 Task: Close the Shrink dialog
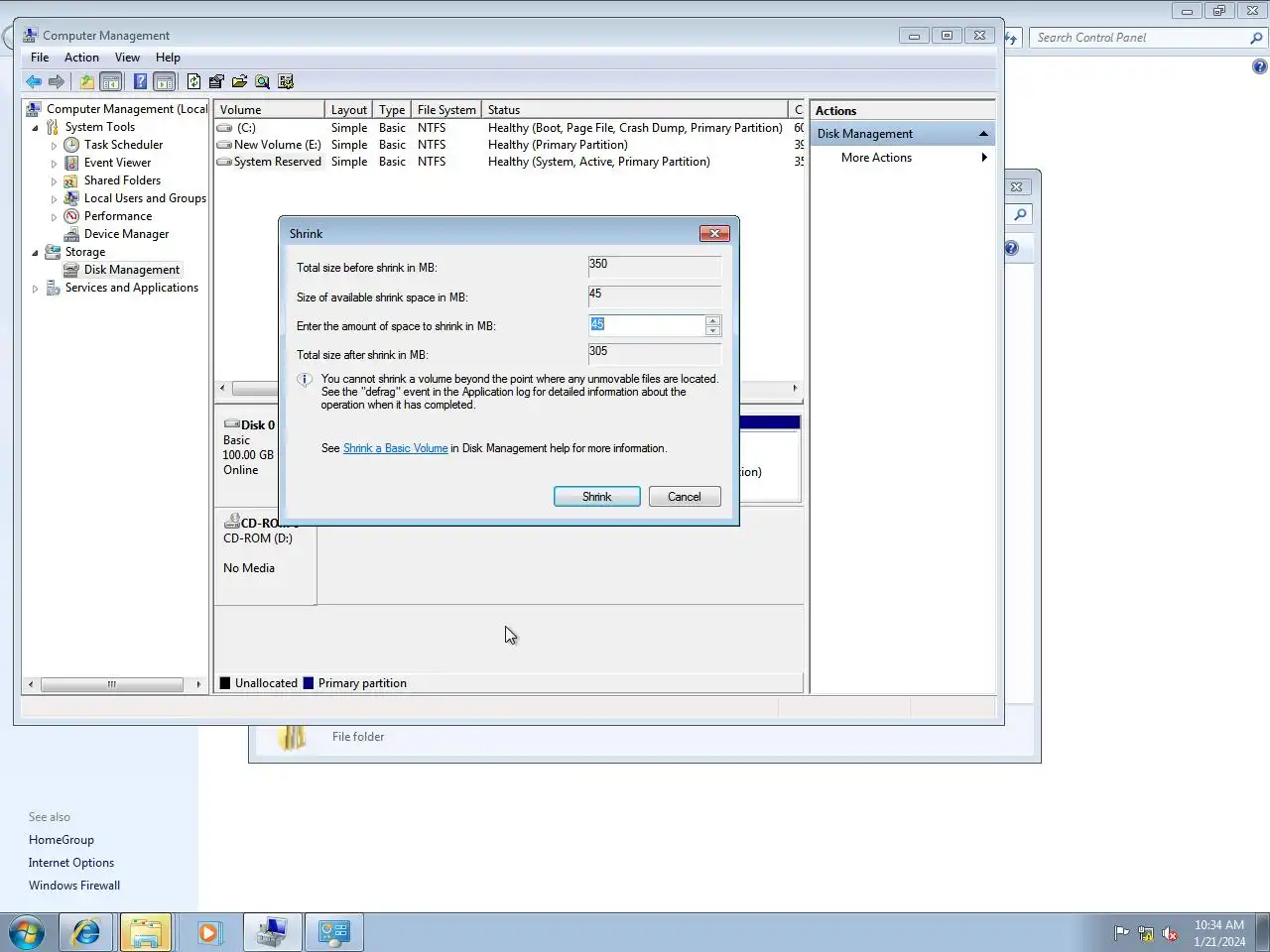(x=714, y=233)
